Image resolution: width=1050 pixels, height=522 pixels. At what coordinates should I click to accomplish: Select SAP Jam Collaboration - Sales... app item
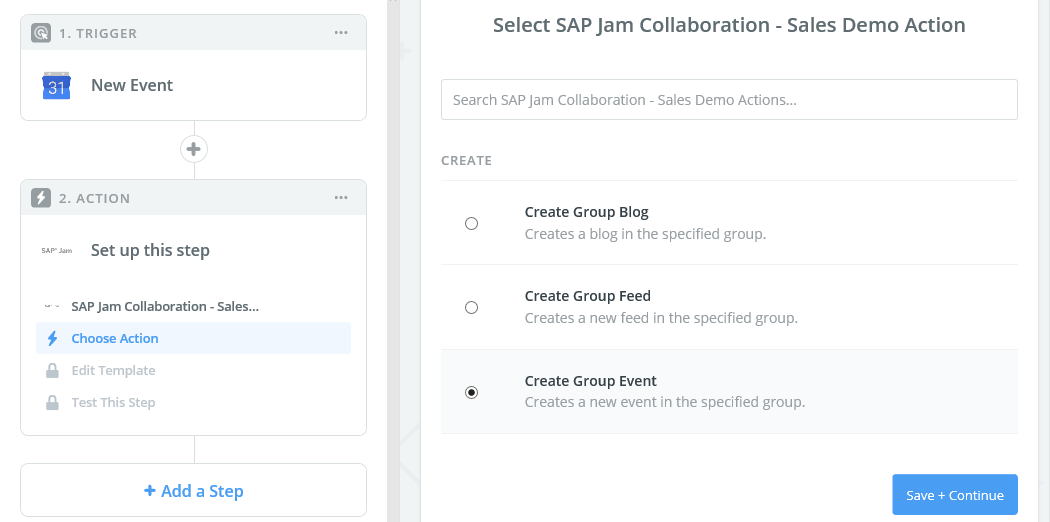194,307
